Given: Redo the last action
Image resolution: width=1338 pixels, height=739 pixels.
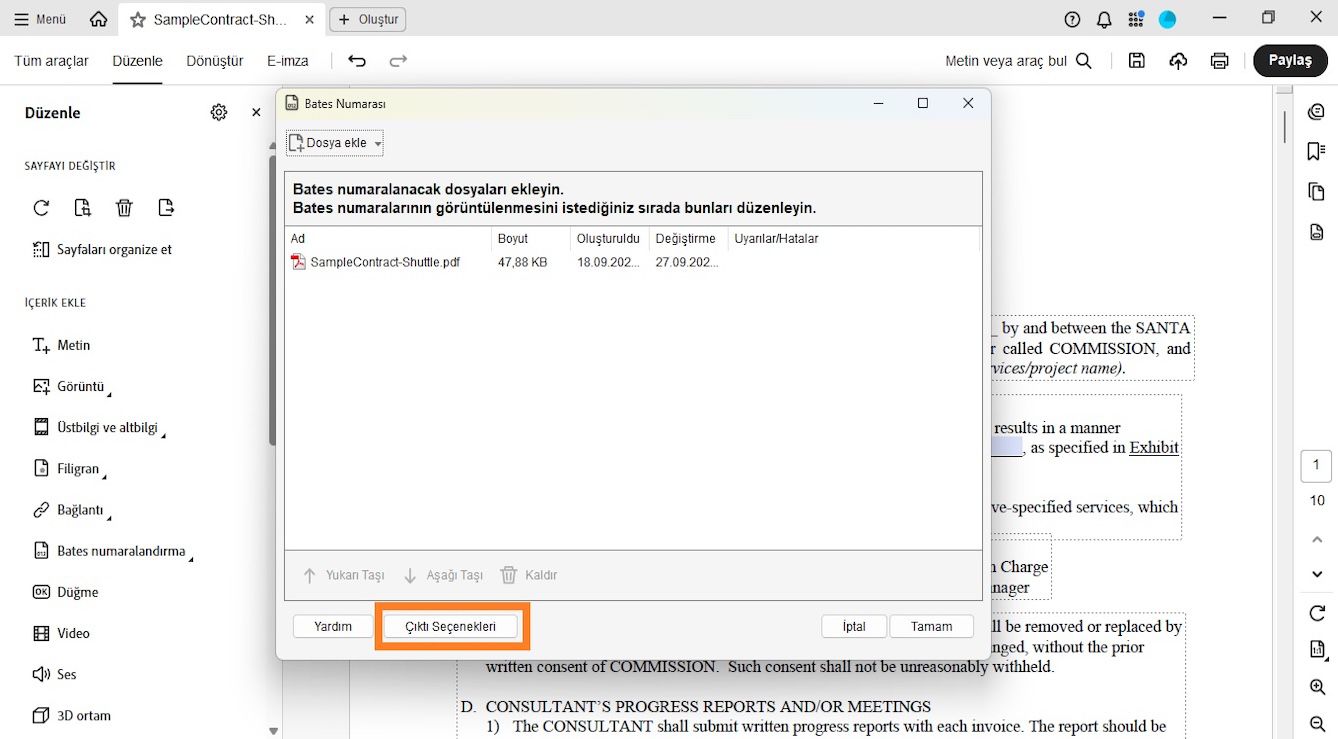Looking at the screenshot, I should coord(398,61).
